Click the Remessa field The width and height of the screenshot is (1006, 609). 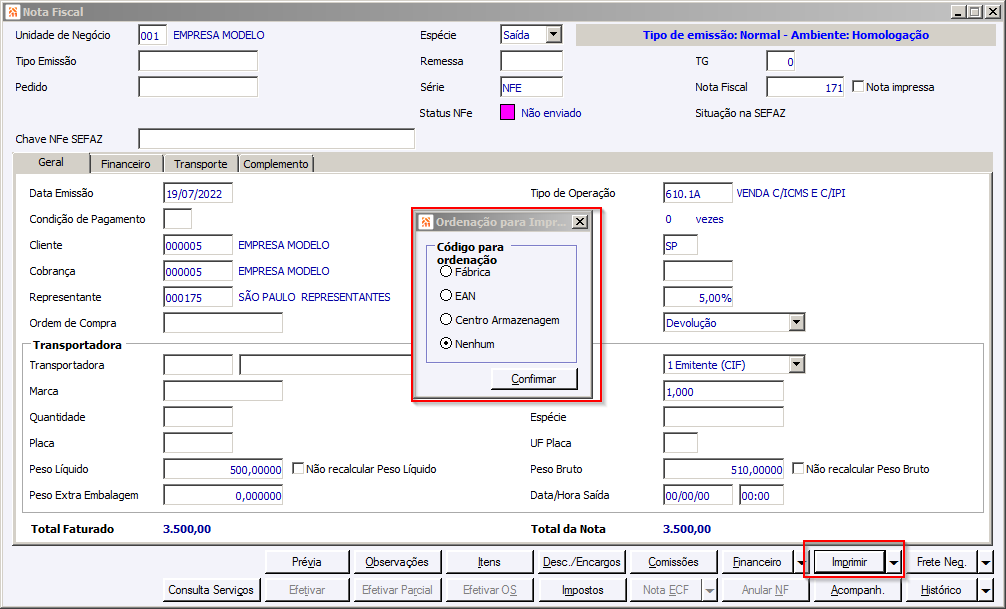[x=531, y=61]
